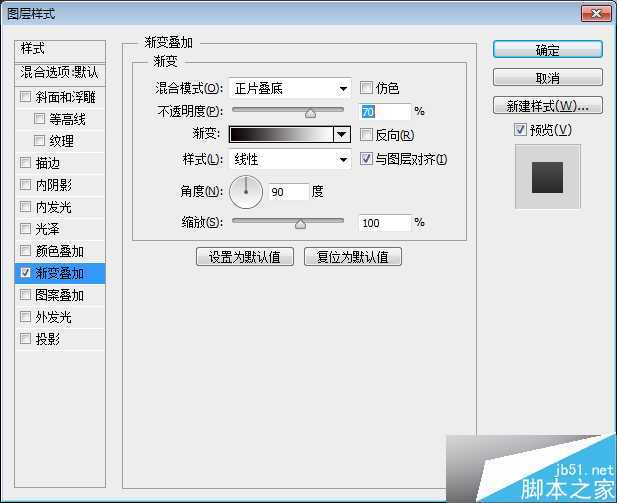Select 混合选项 blending options entry
Image resolution: width=617 pixels, height=503 pixels.
[x=61, y=73]
